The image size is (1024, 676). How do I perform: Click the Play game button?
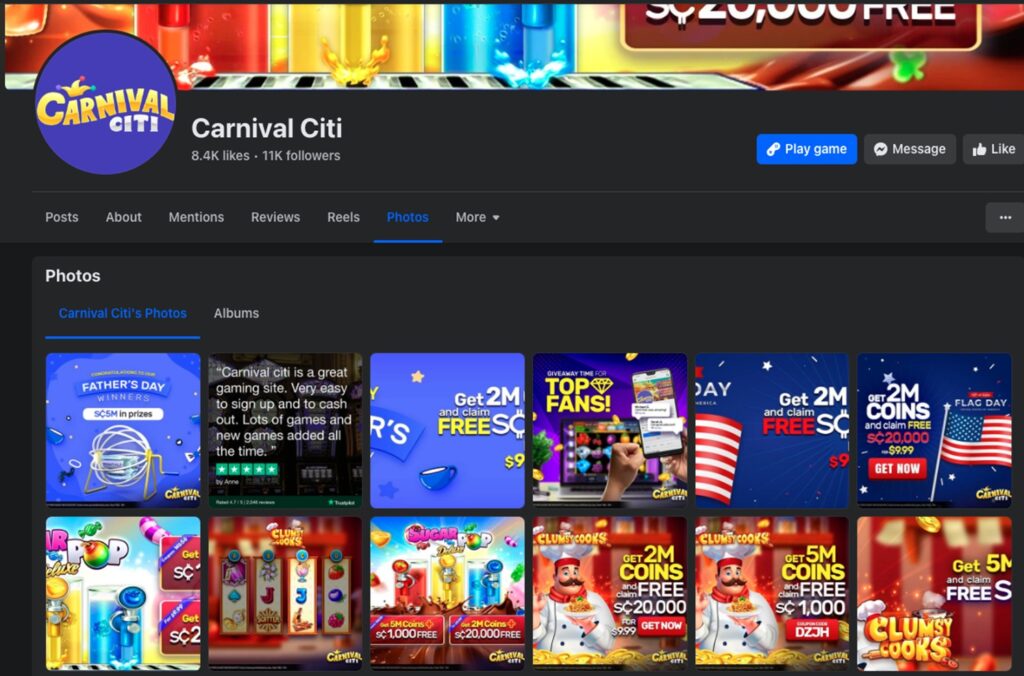(807, 149)
